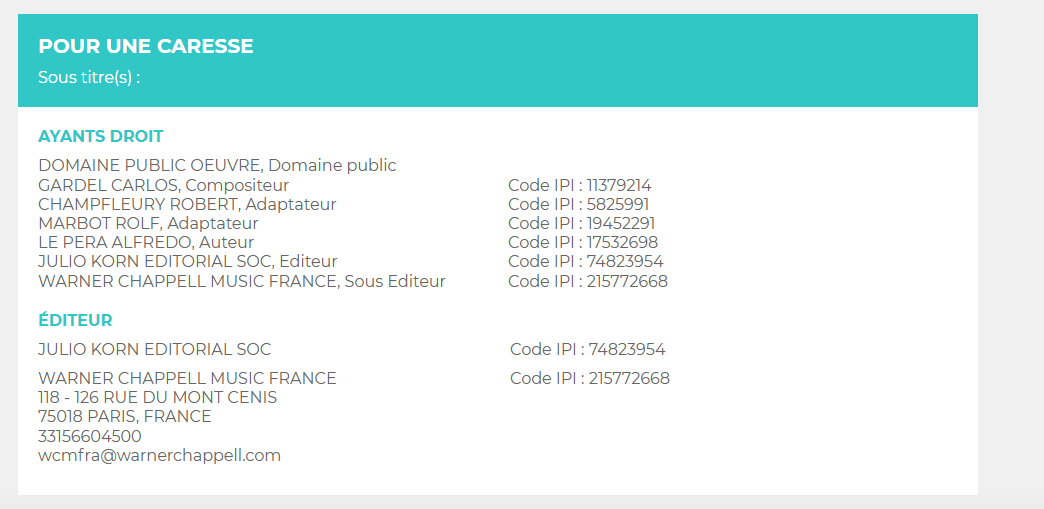Click the ÉDITEUR section heading
The image size is (1044, 509).
point(75,320)
